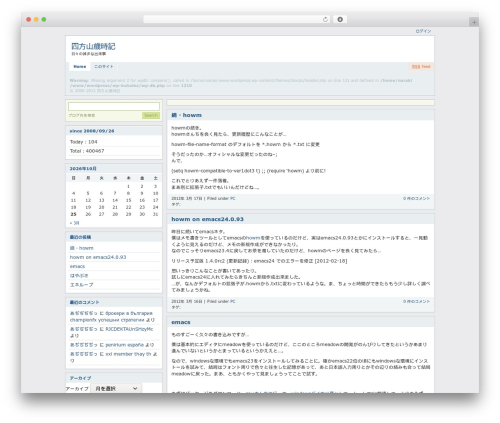The image size is (500, 423).
Task: Open comments link of the 続・howm post
Action: (416, 198)
